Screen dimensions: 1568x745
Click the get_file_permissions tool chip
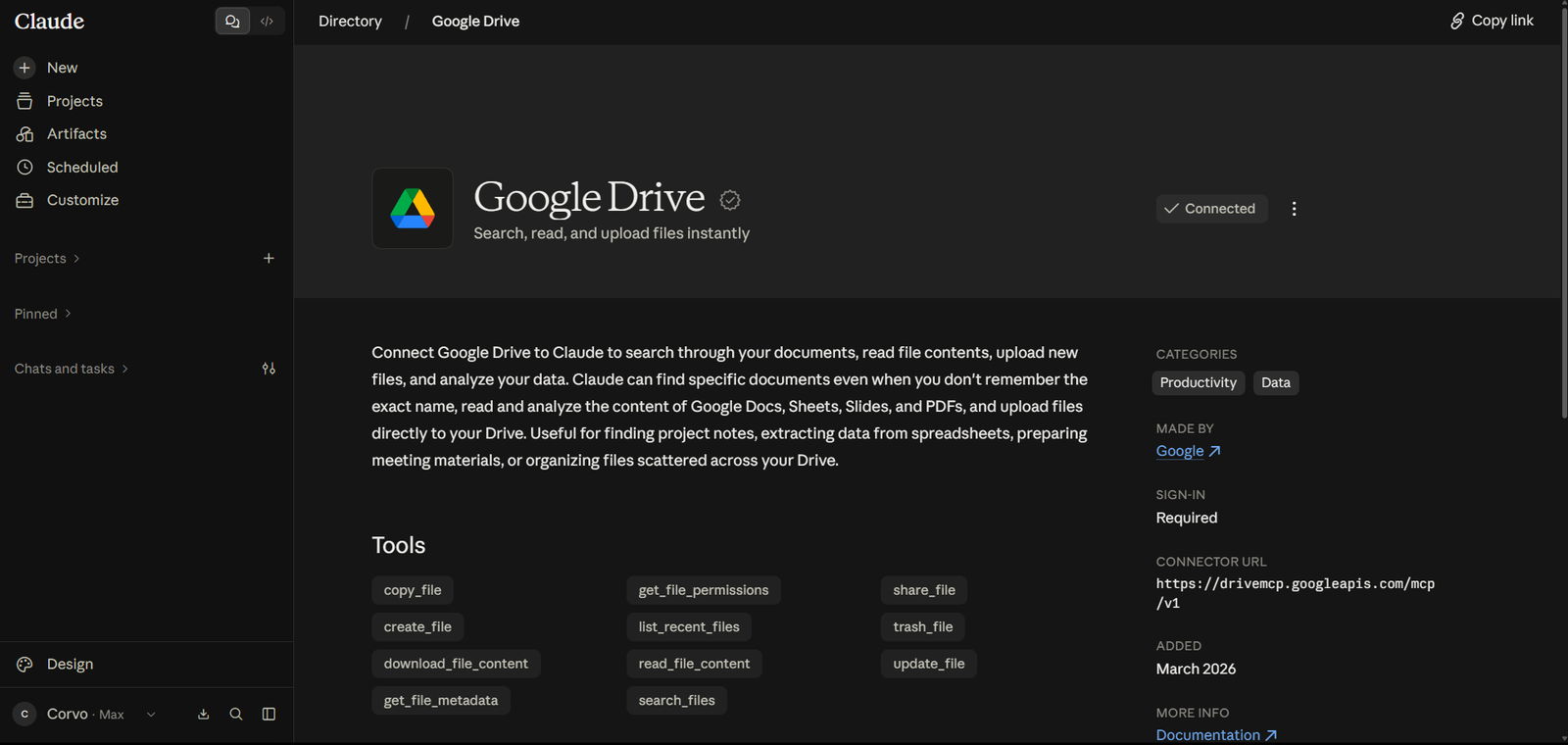(704, 590)
